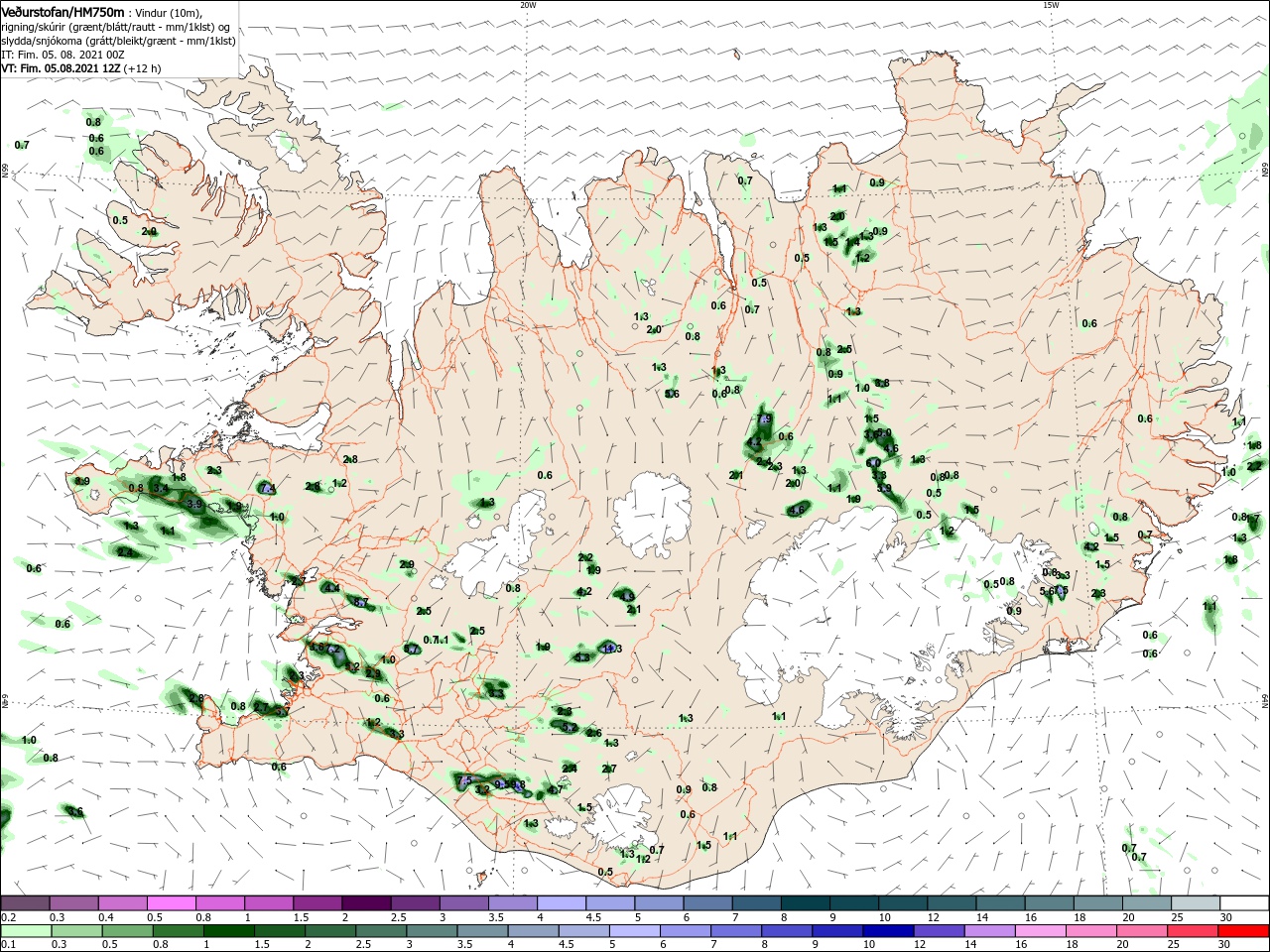
Task: Pick the light lavender top-row swatch between 4 and 4.5
Action: tap(562, 902)
